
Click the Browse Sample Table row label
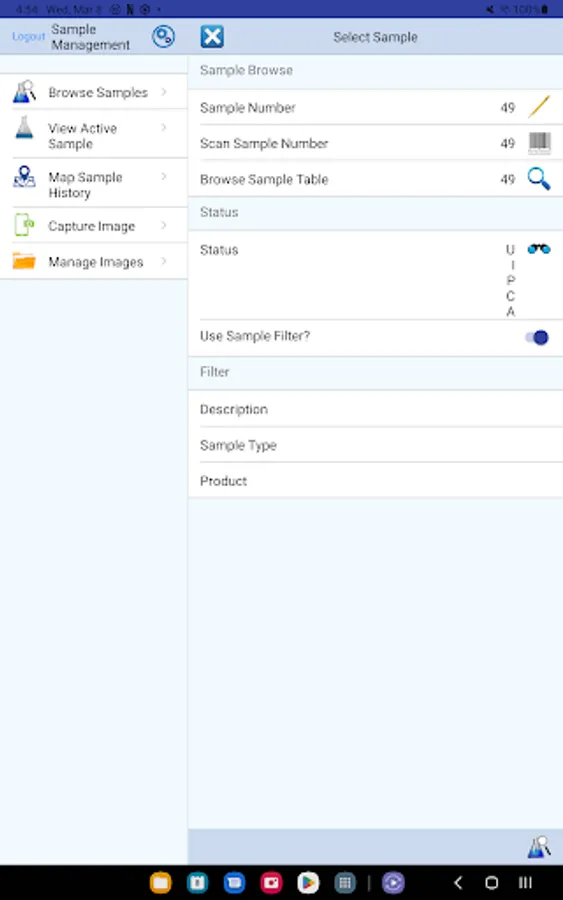pos(264,180)
